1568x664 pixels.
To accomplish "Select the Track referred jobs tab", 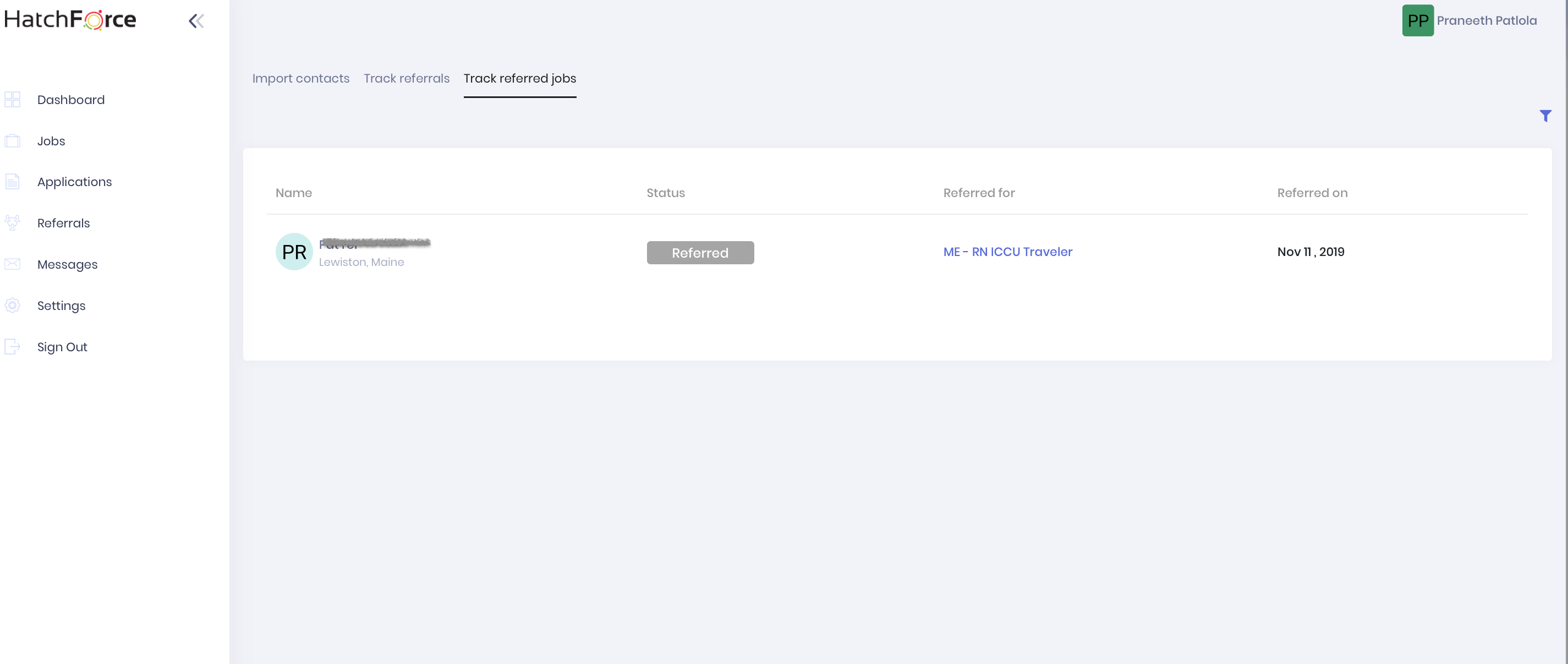I will (519, 79).
